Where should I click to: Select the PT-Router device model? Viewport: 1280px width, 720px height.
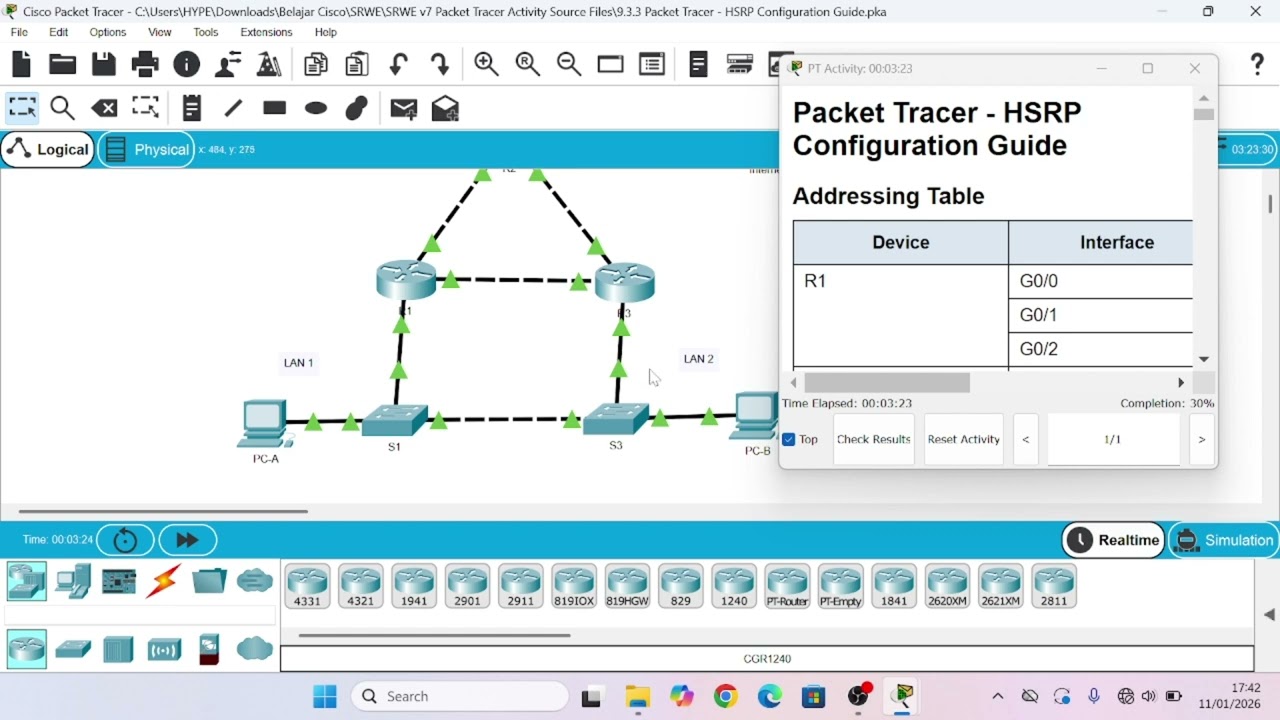787,586
